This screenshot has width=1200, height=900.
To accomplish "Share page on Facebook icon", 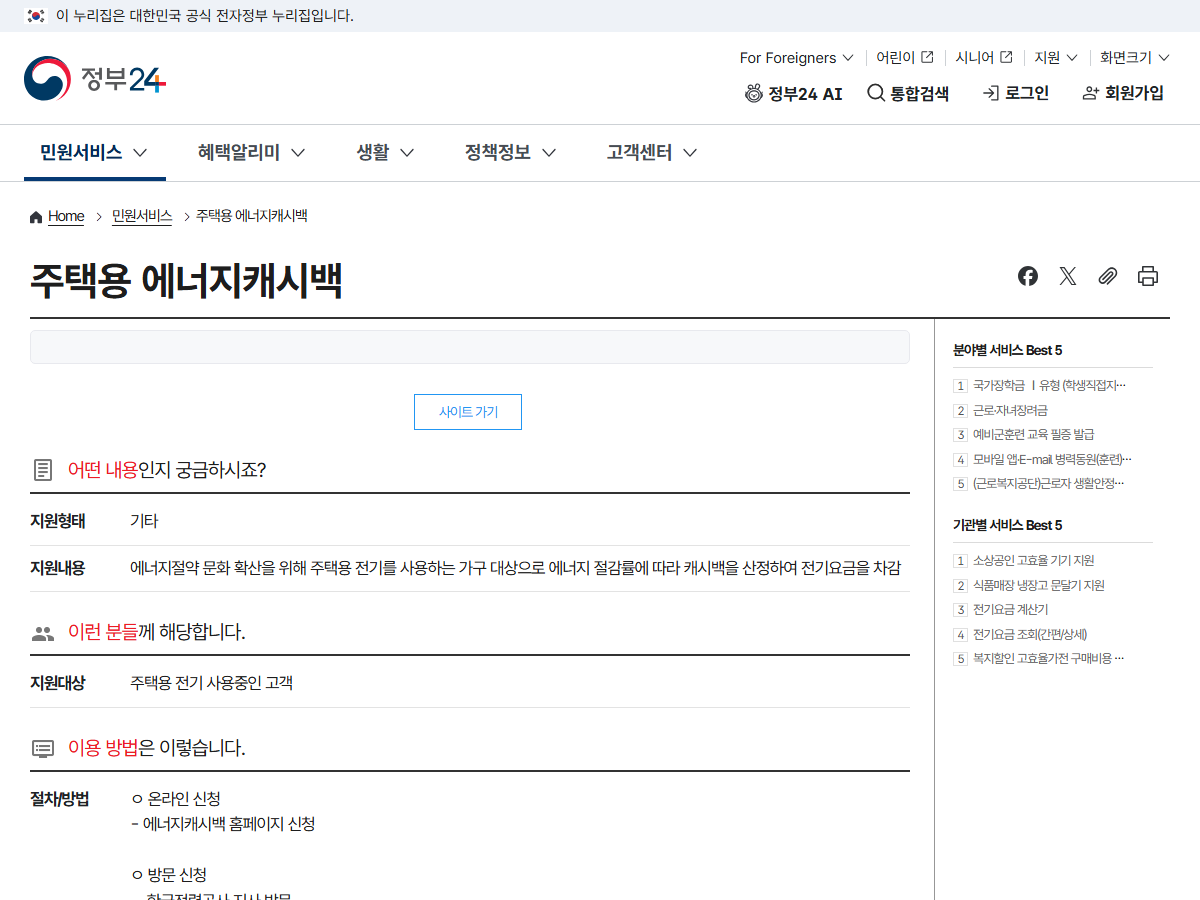I will tap(1028, 276).
